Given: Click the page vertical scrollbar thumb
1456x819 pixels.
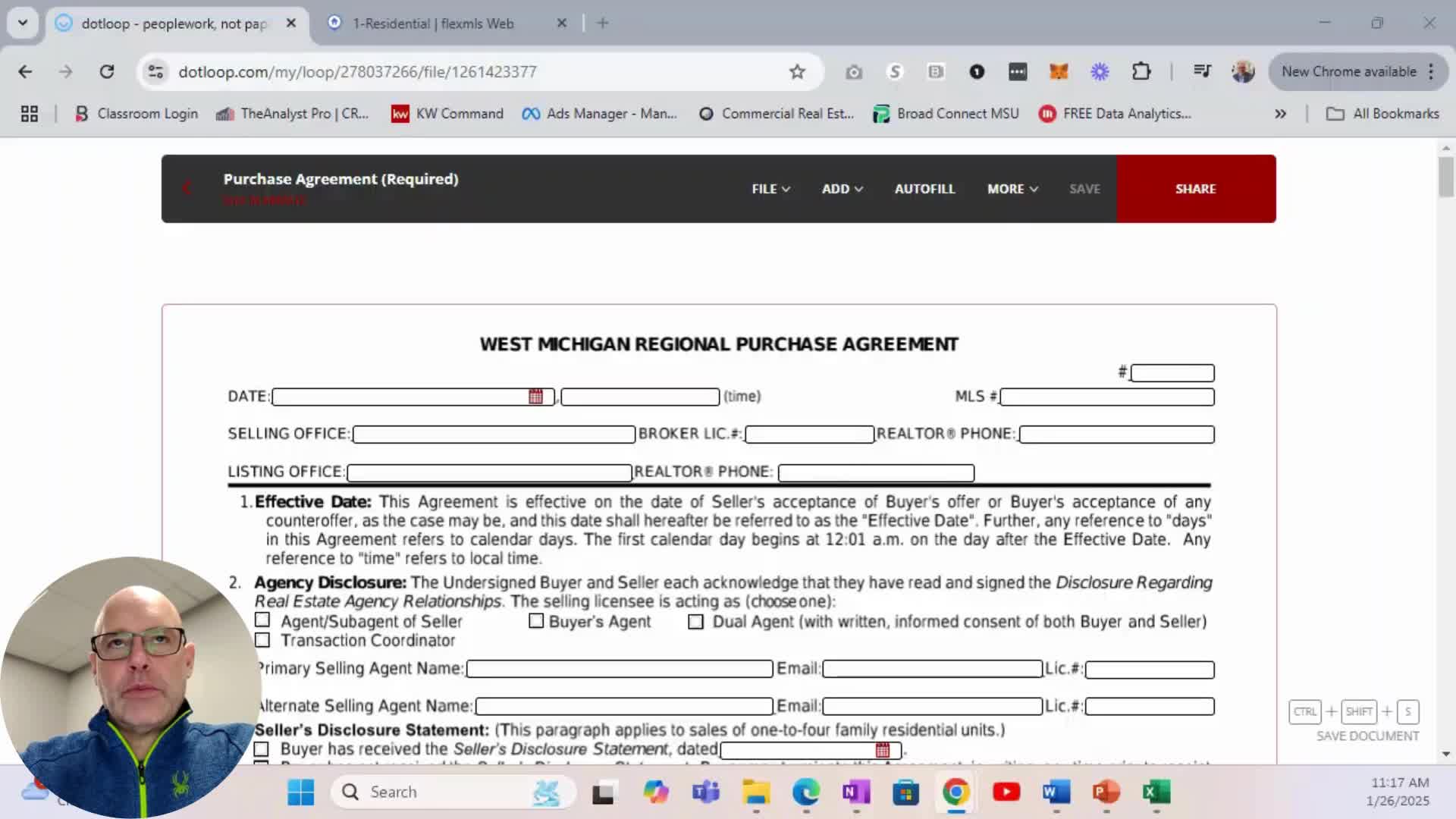Looking at the screenshot, I should 1446,177.
